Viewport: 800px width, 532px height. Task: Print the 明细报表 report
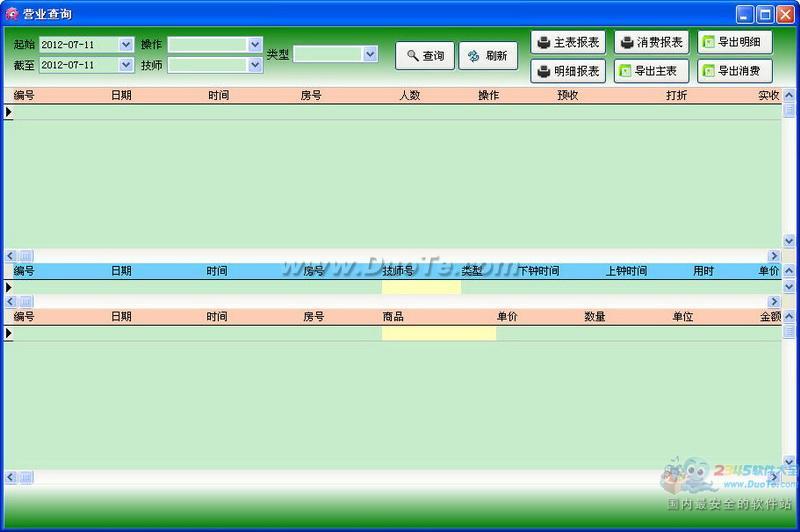coord(568,72)
